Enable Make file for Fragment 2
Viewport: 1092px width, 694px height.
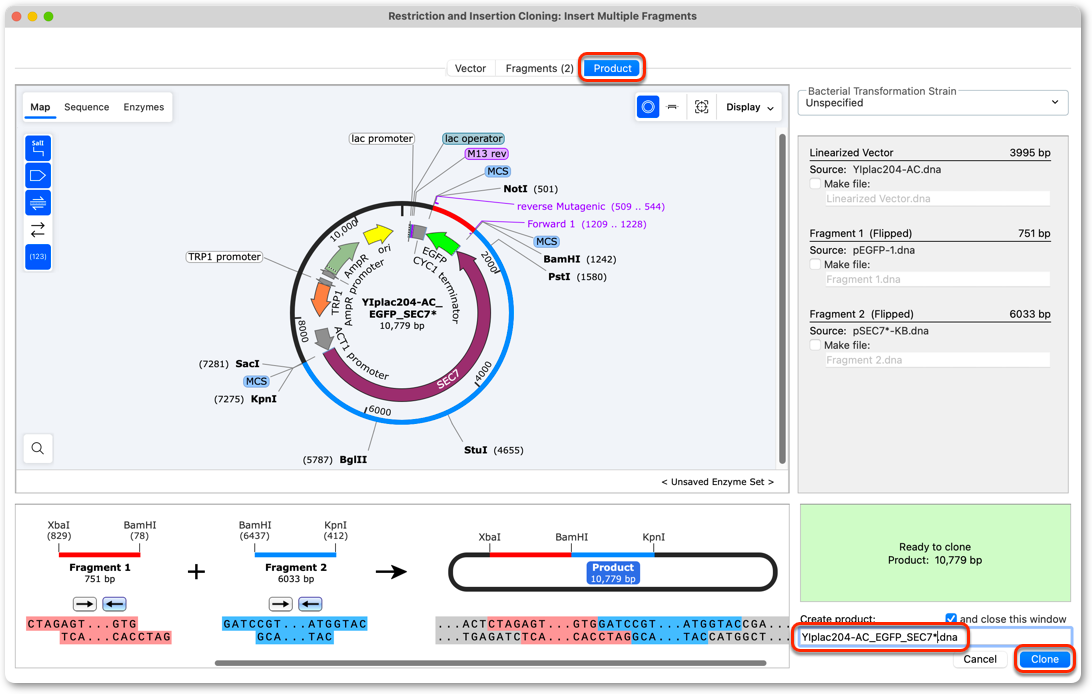click(815, 345)
